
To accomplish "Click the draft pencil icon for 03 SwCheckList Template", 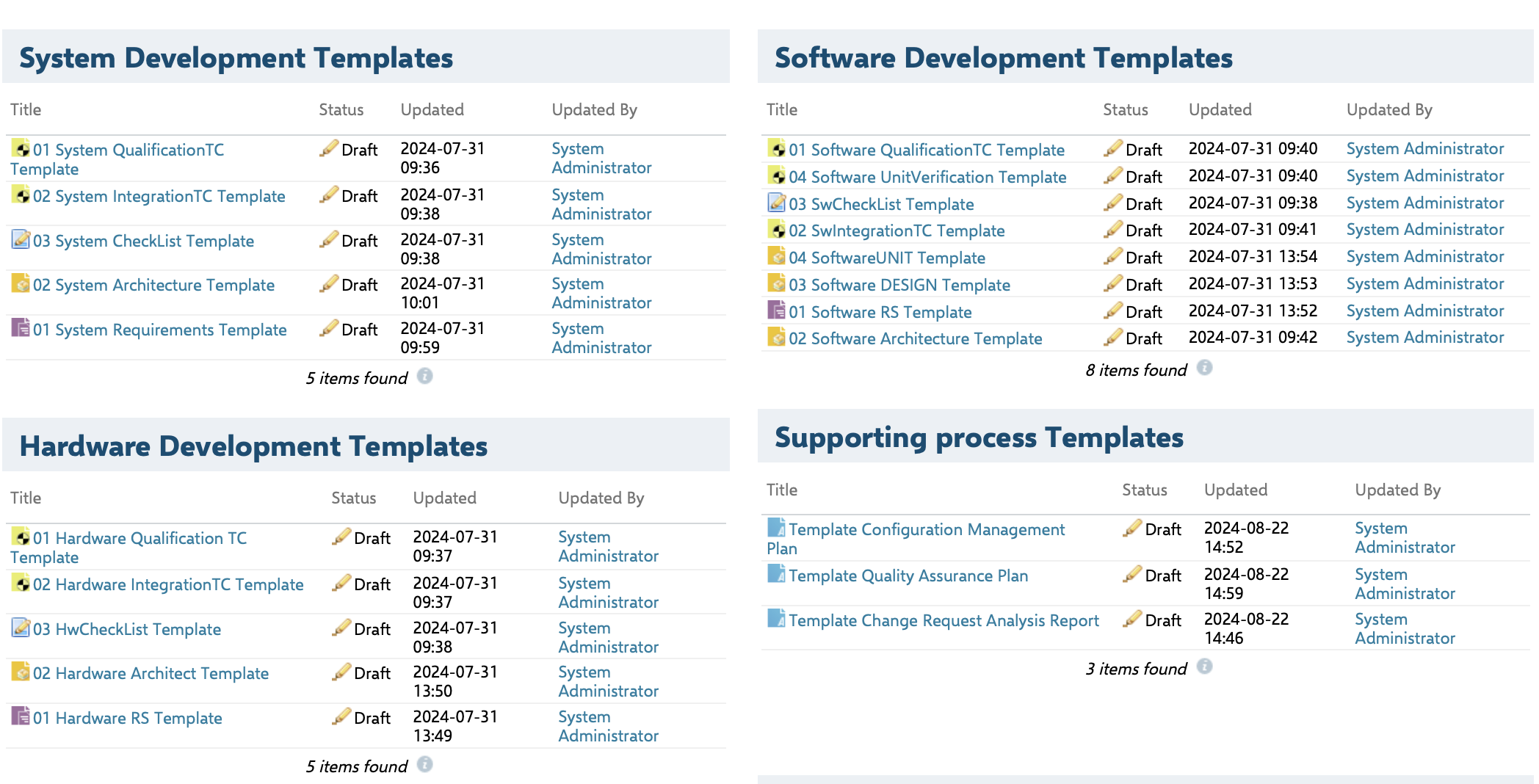I will [x=1113, y=203].
